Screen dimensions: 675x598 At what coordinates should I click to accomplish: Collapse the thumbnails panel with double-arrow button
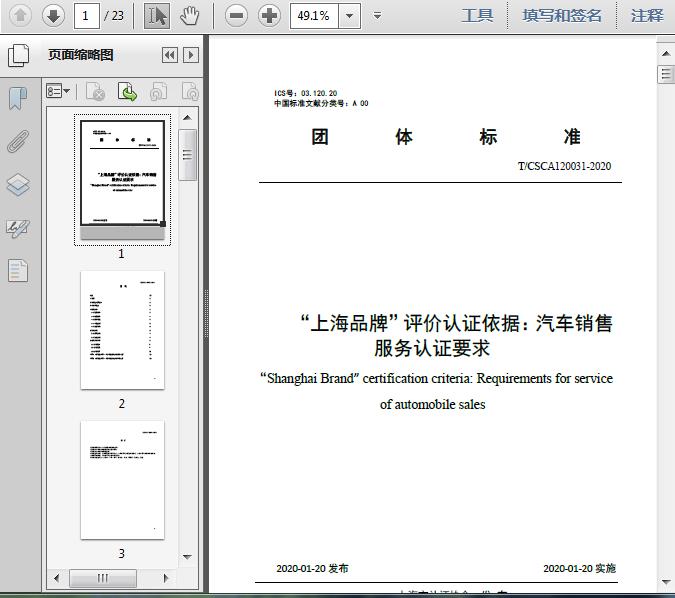(170, 55)
